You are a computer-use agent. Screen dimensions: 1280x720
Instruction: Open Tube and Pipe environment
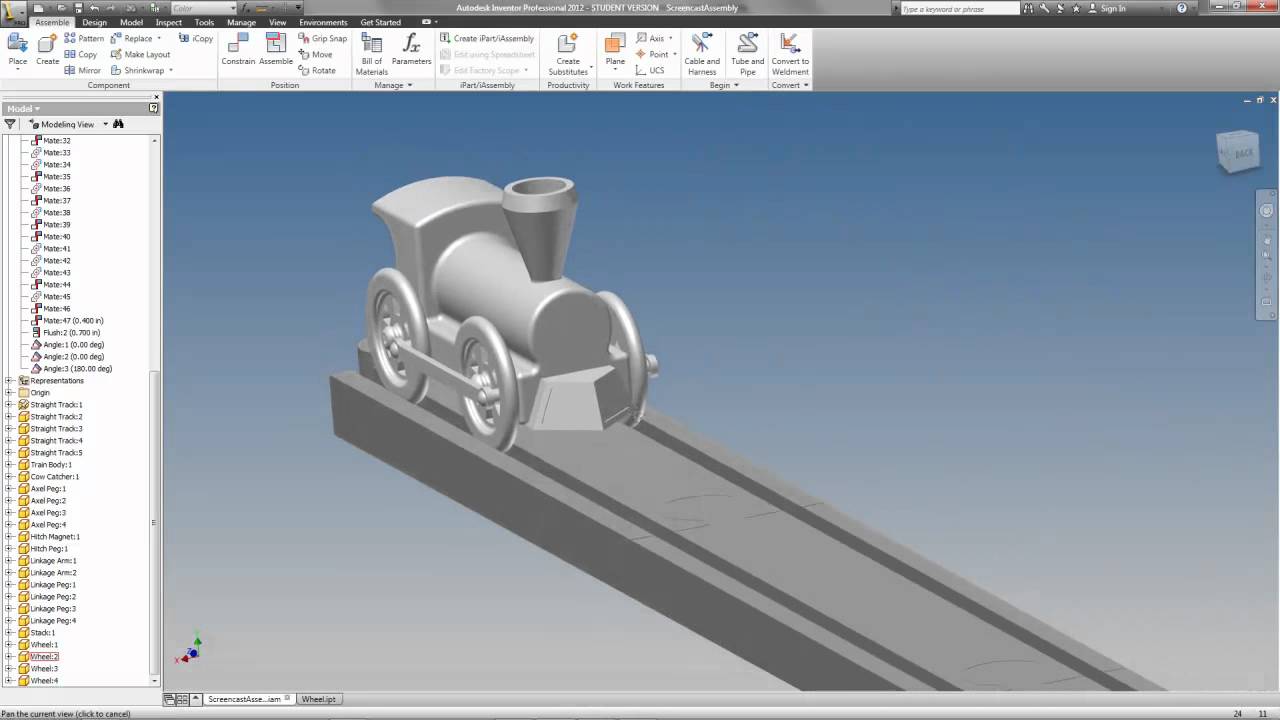(747, 54)
